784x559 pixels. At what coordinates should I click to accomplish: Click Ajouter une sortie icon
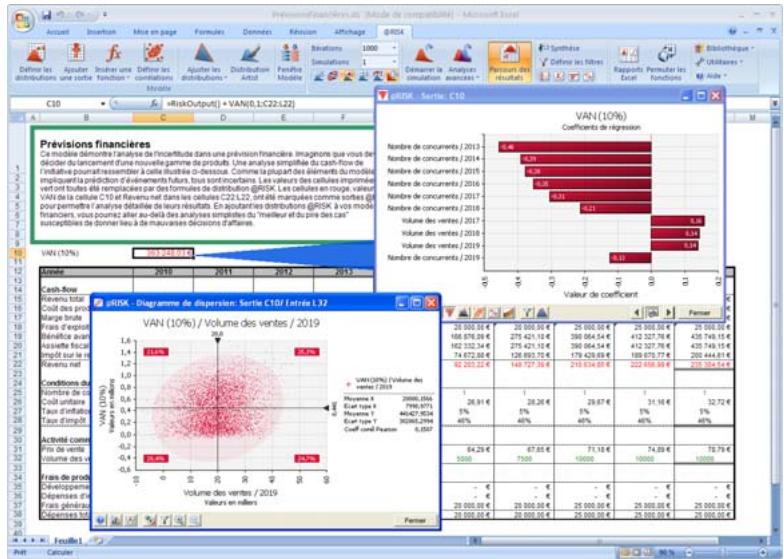(74, 60)
